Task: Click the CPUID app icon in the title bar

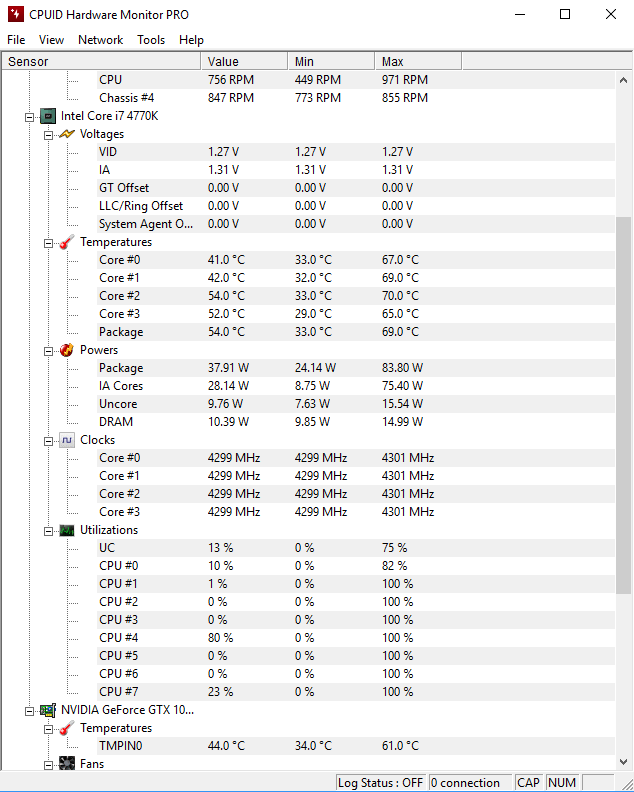Action: coord(16,14)
